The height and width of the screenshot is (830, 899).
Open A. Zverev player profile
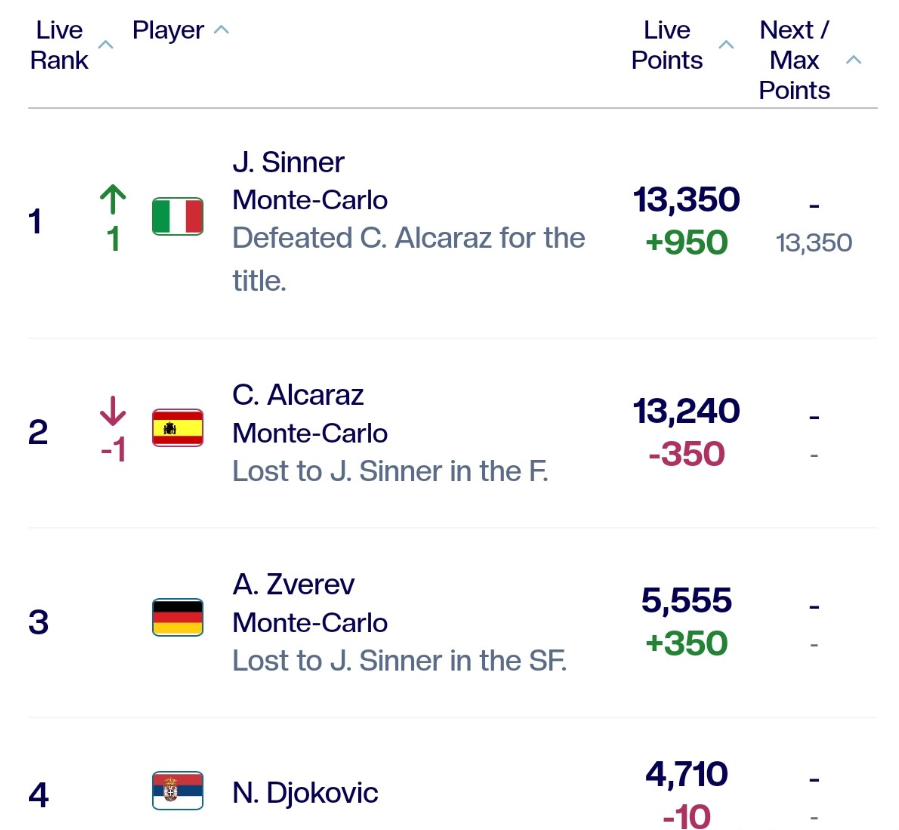293,584
